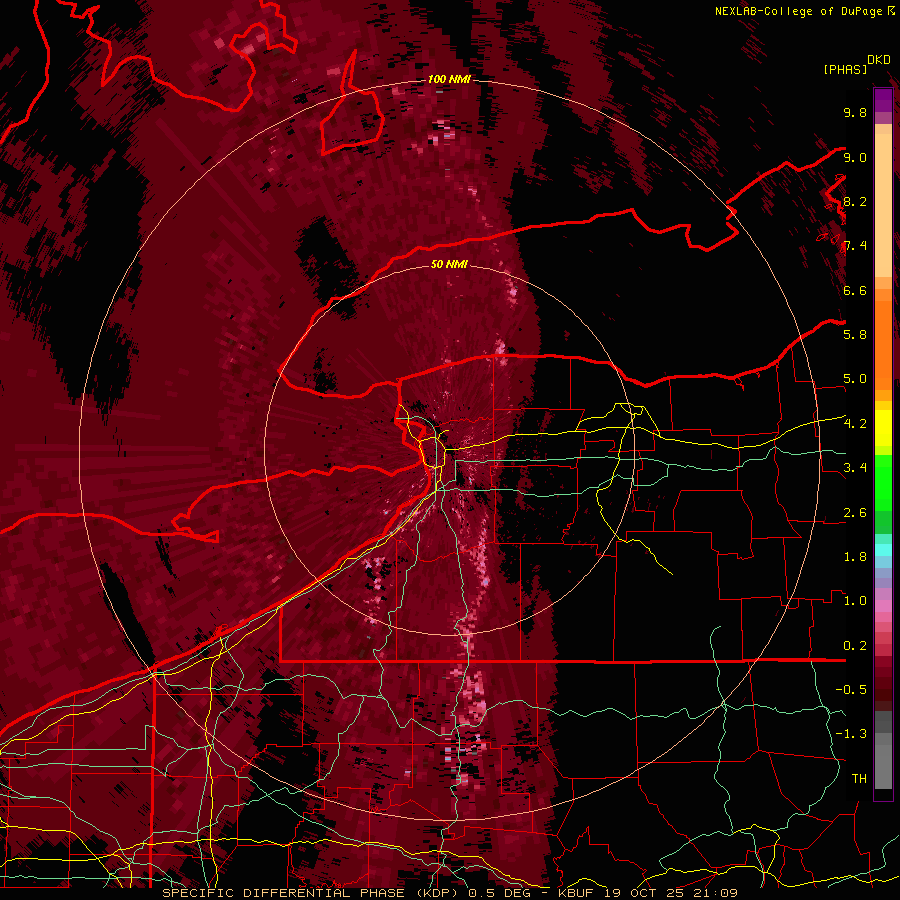Screen dimensions: 900x900
Task: Click the 100 NMI range ring label
Action: click(449, 79)
